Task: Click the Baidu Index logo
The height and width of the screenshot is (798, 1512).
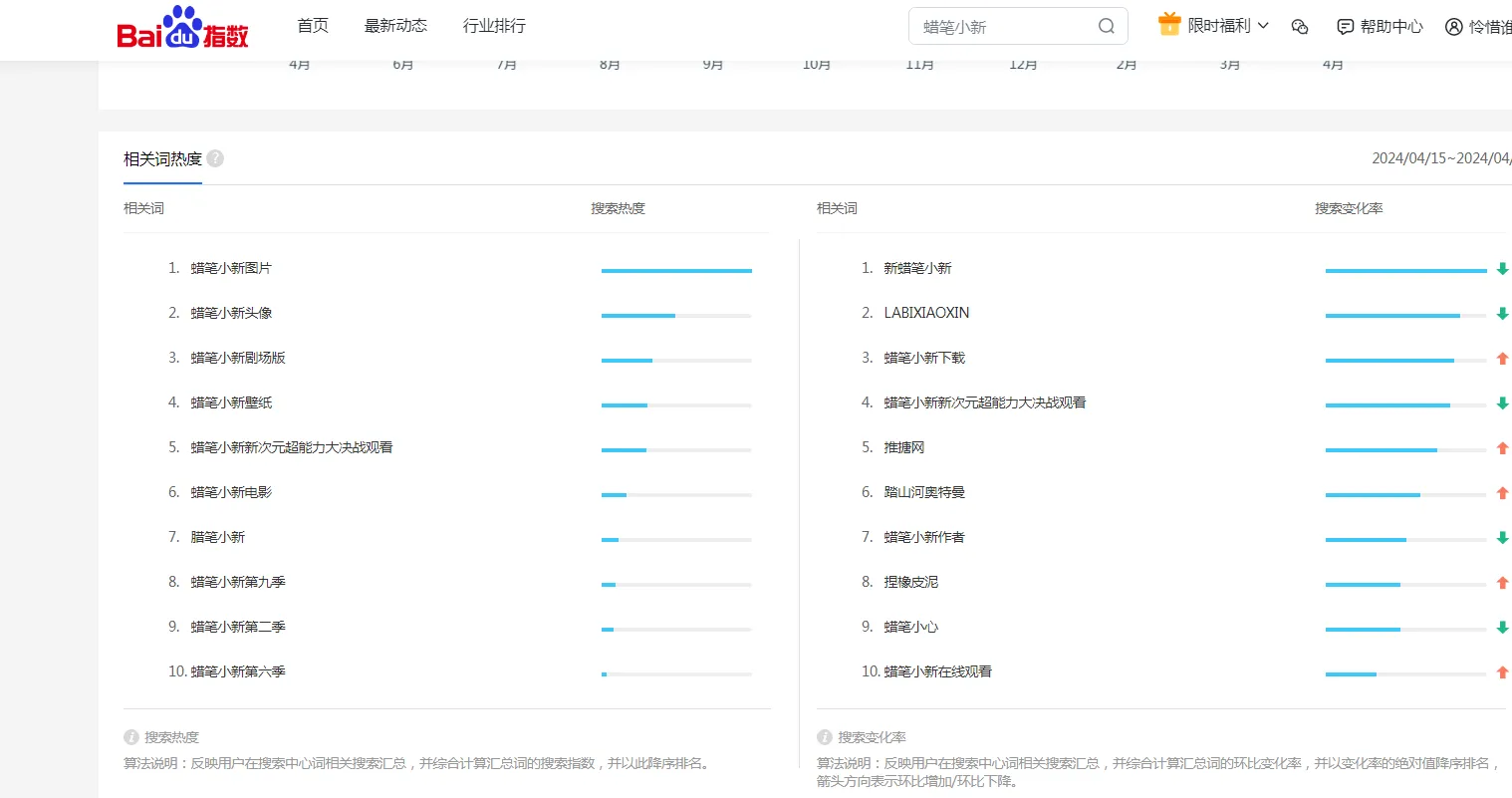Action: pos(182,28)
